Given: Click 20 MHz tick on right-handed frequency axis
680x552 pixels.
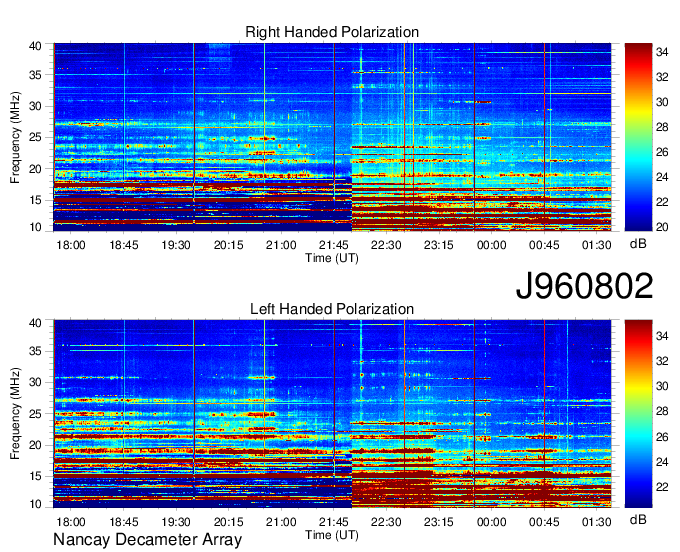Looking at the screenshot, I should tap(35, 169).
